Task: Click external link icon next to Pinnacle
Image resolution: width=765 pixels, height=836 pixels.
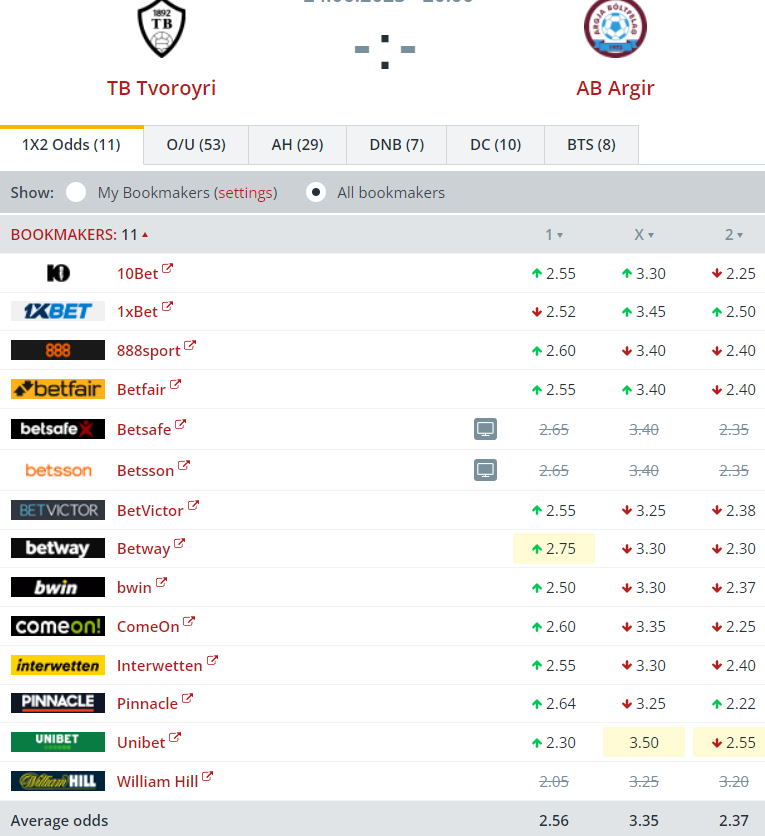Action: coord(187,698)
